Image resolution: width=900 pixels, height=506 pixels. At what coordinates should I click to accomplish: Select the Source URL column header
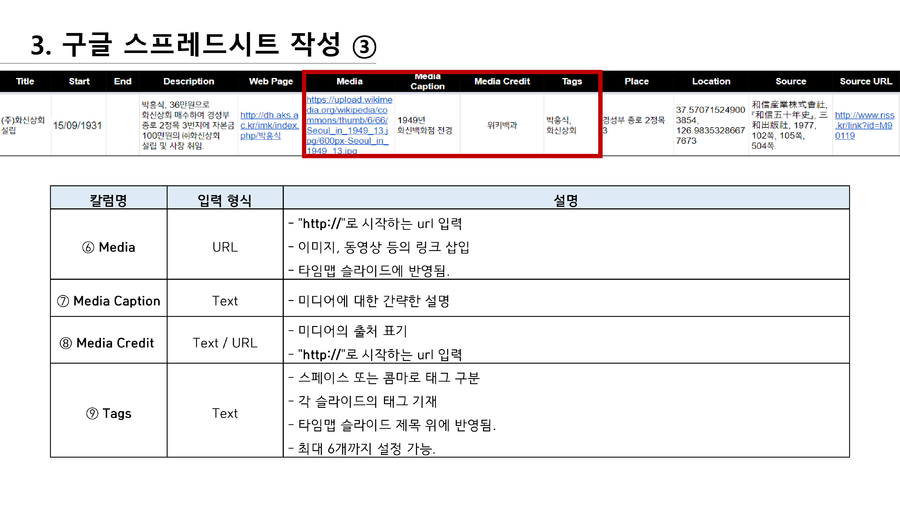pos(866,81)
